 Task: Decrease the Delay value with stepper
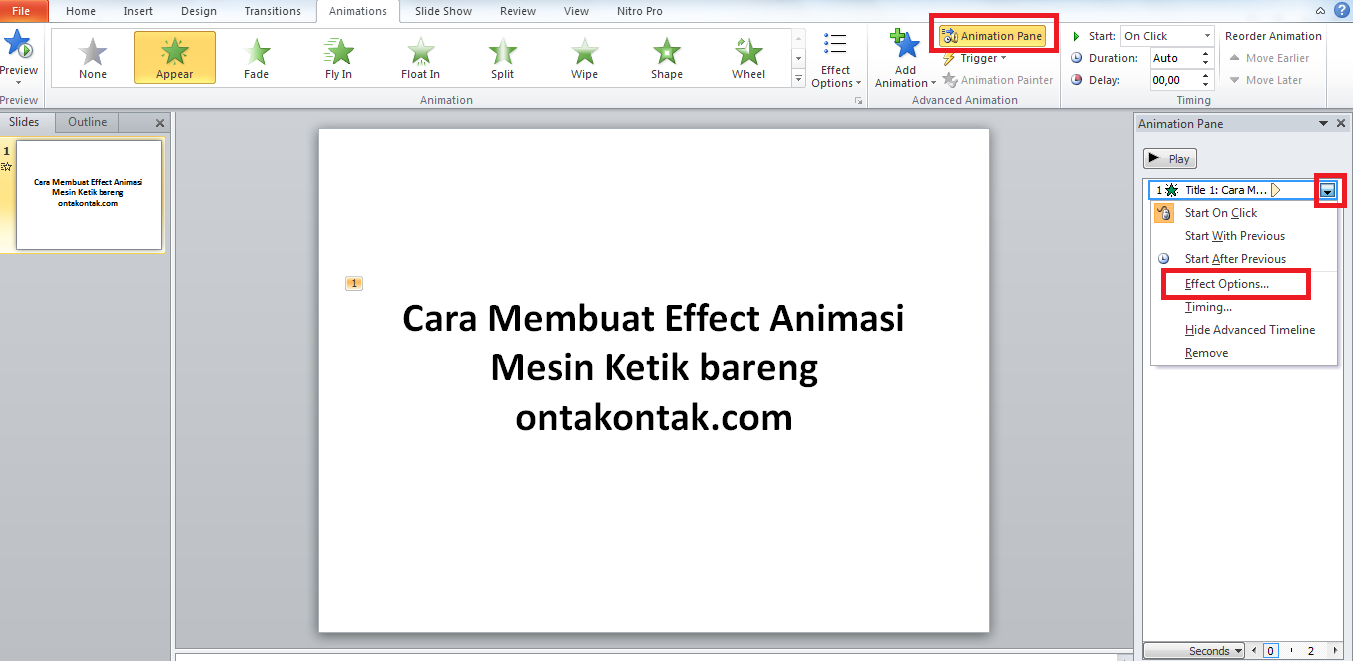coord(1206,85)
